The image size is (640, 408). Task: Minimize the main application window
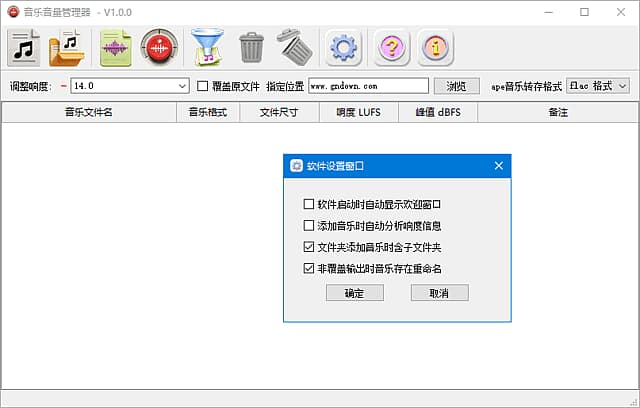pyautogui.click(x=548, y=12)
